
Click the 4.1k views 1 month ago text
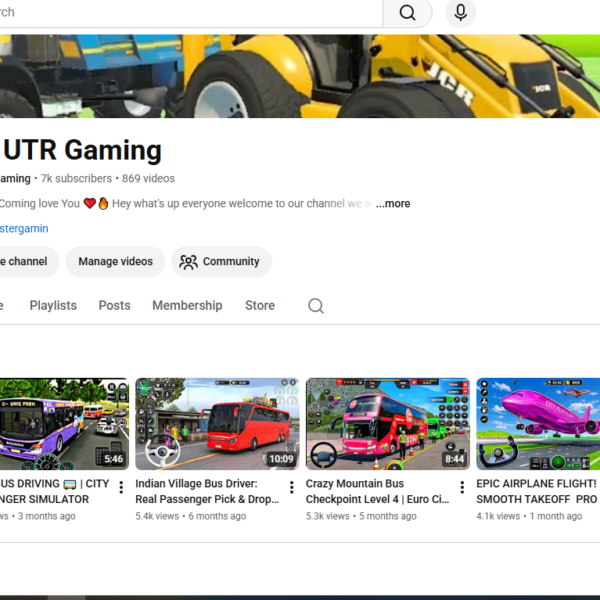[x=529, y=516]
